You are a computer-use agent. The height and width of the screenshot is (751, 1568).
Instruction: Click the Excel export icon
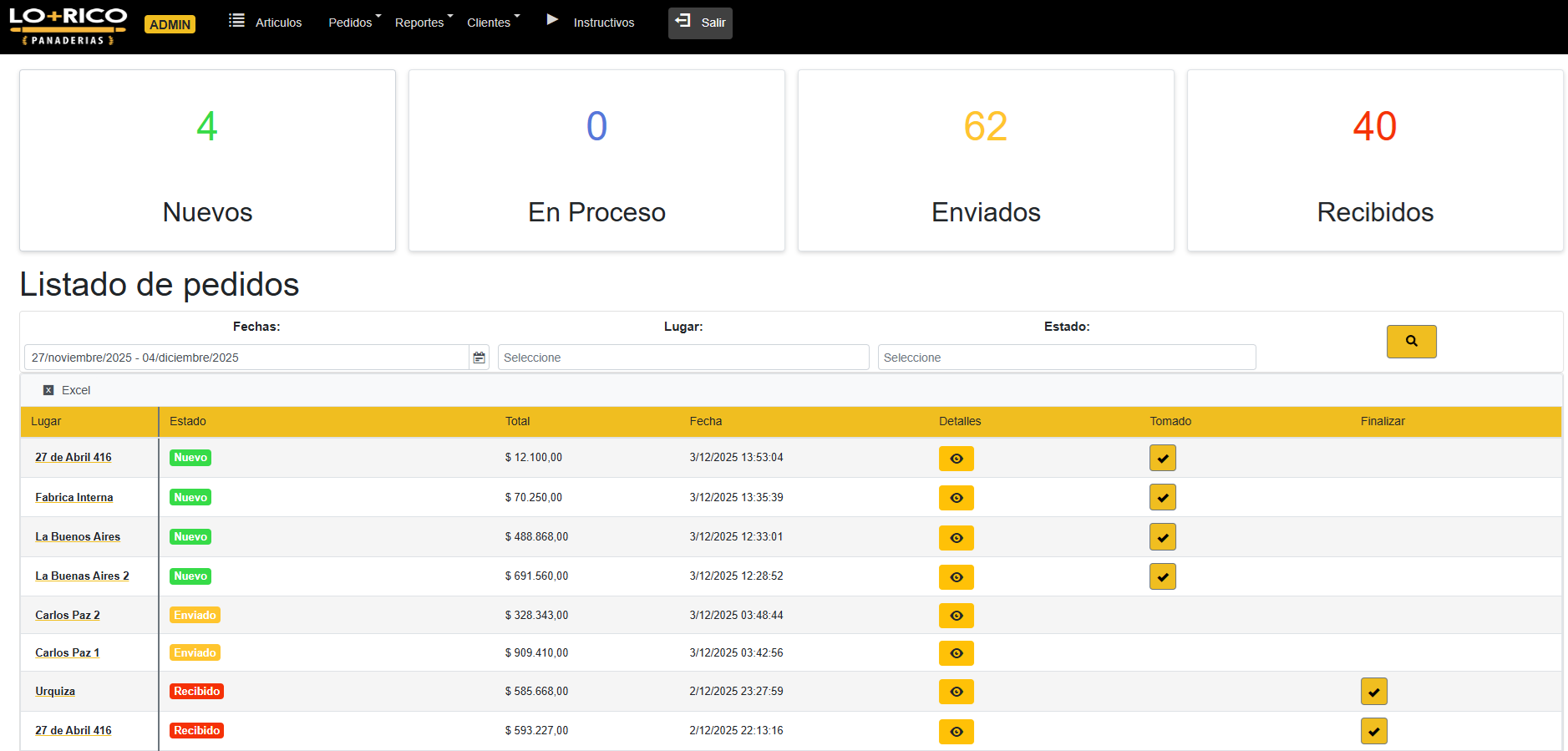click(48, 390)
